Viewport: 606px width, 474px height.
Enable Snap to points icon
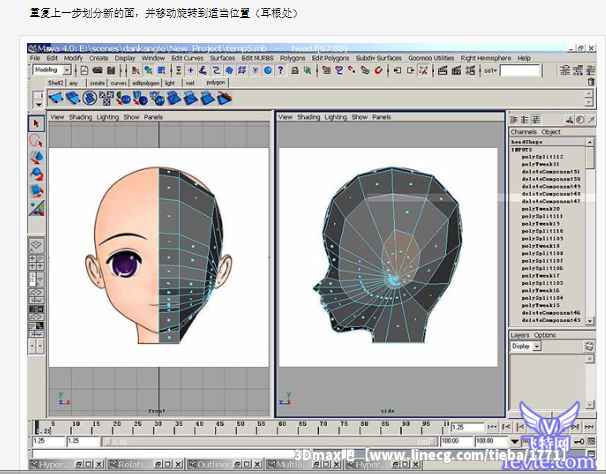[352, 70]
